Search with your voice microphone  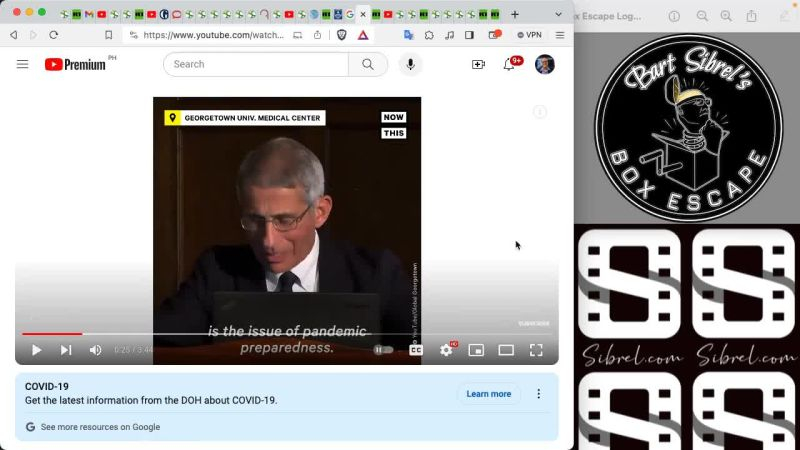(410, 64)
